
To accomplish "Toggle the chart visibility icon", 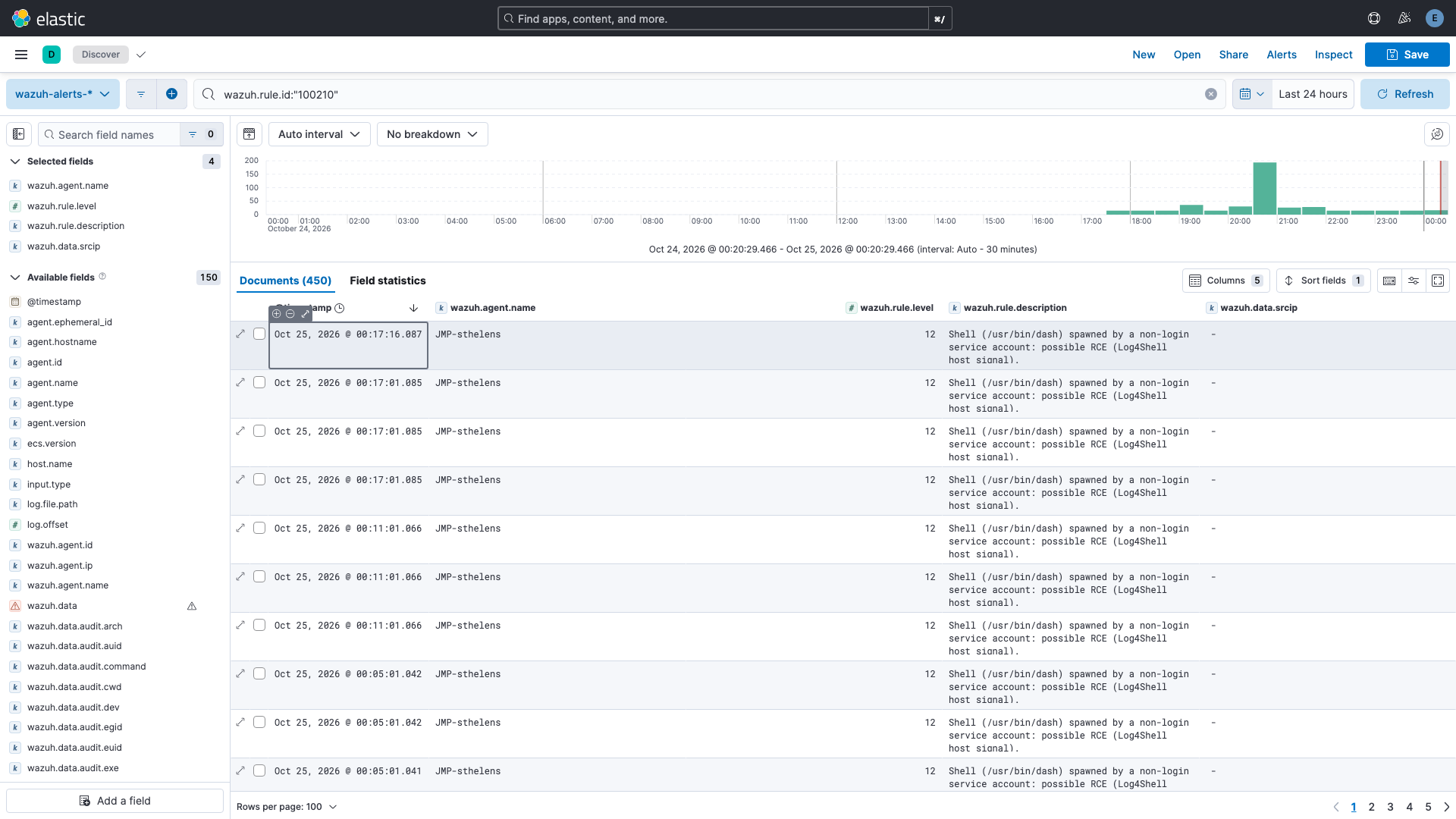I will [x=249, y=134].
